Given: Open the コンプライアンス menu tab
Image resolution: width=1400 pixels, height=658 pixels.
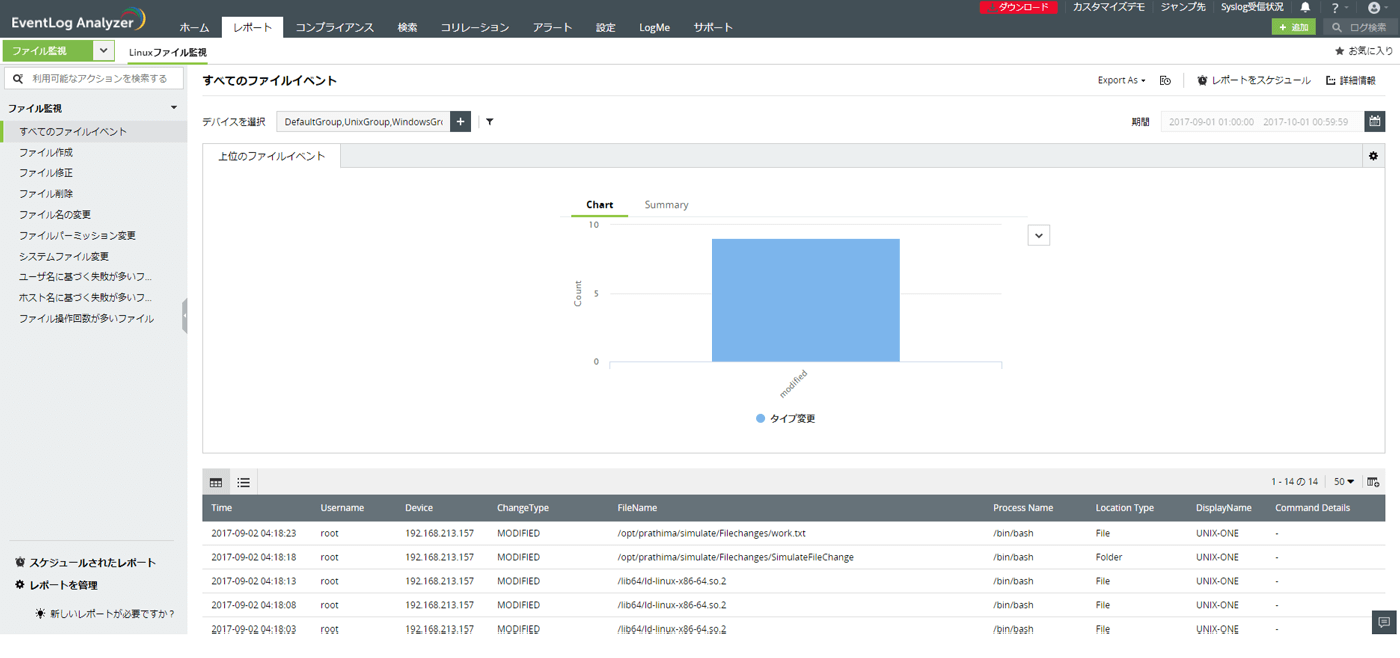Looking at the screenshot, I should coord(334,27).
